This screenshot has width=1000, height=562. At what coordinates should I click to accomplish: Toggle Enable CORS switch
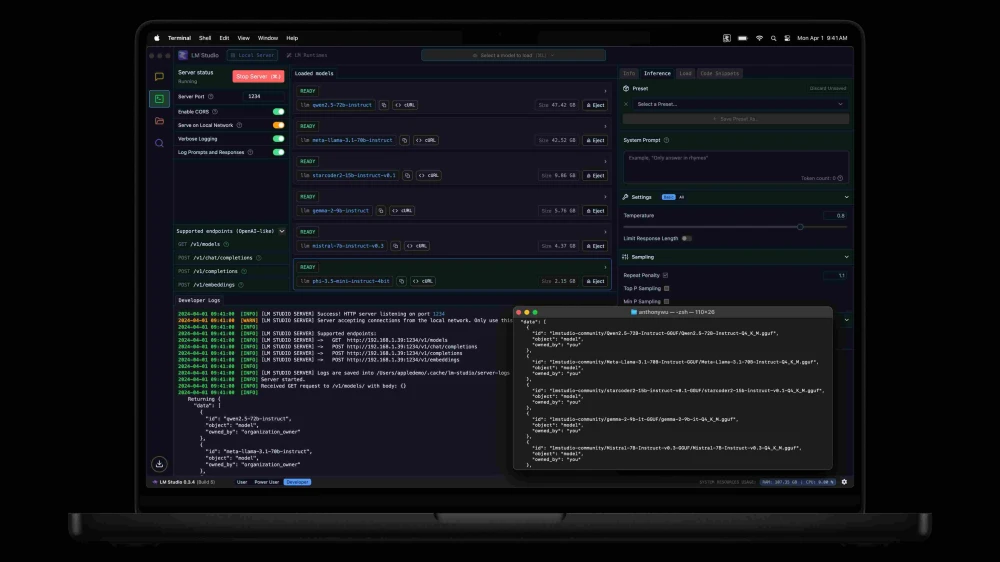tap(278, 112)
